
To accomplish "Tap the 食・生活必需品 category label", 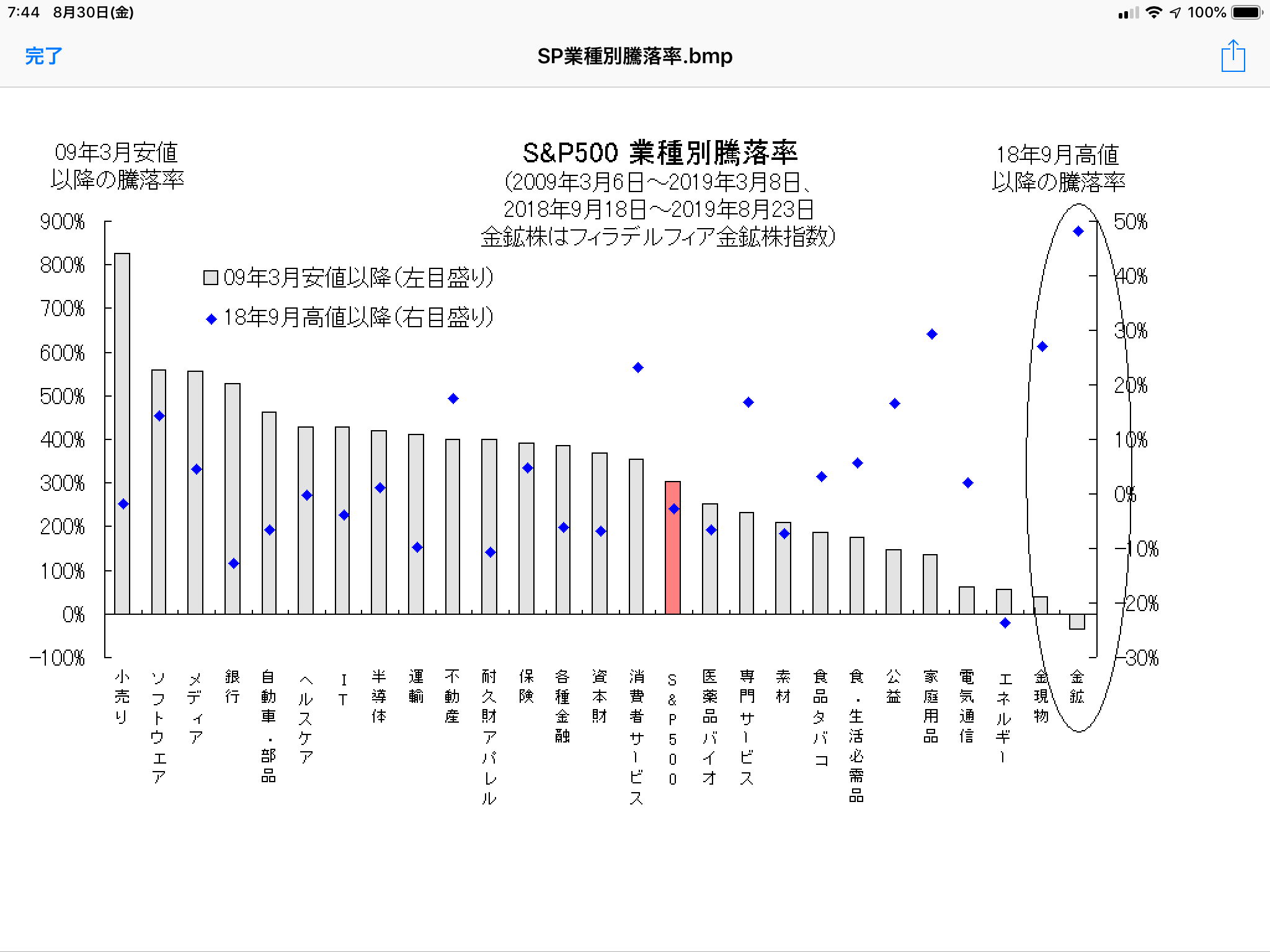I will coord(856,736).
